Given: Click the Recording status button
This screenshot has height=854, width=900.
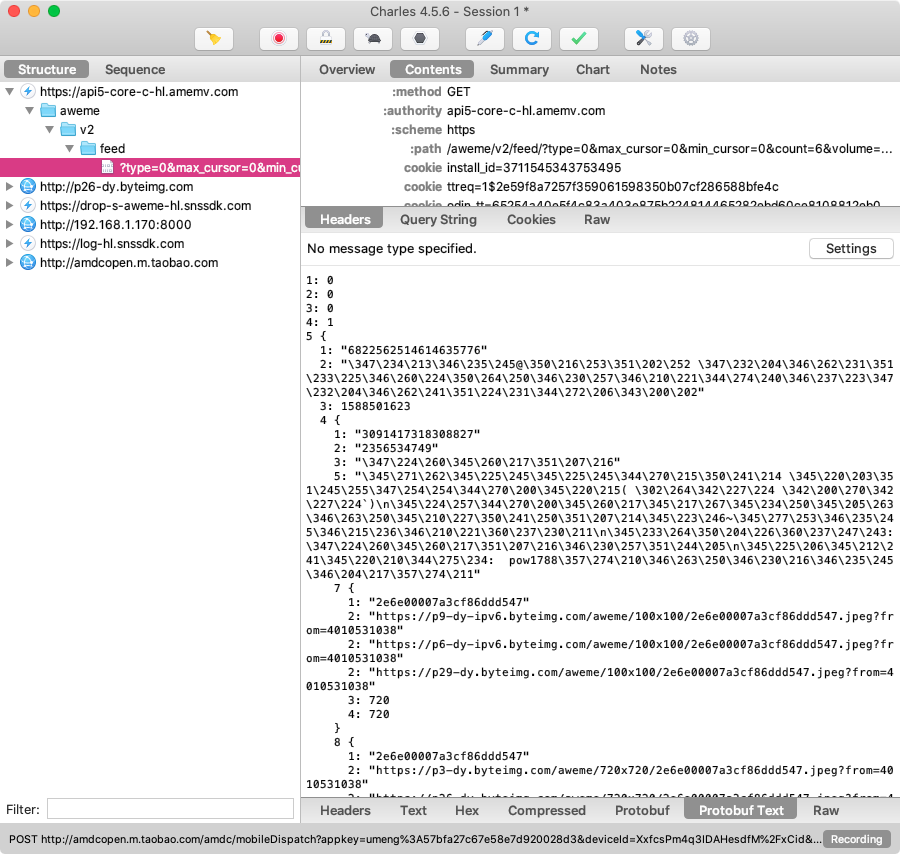Looking at the screenshot, I should (x=856, y=839).
